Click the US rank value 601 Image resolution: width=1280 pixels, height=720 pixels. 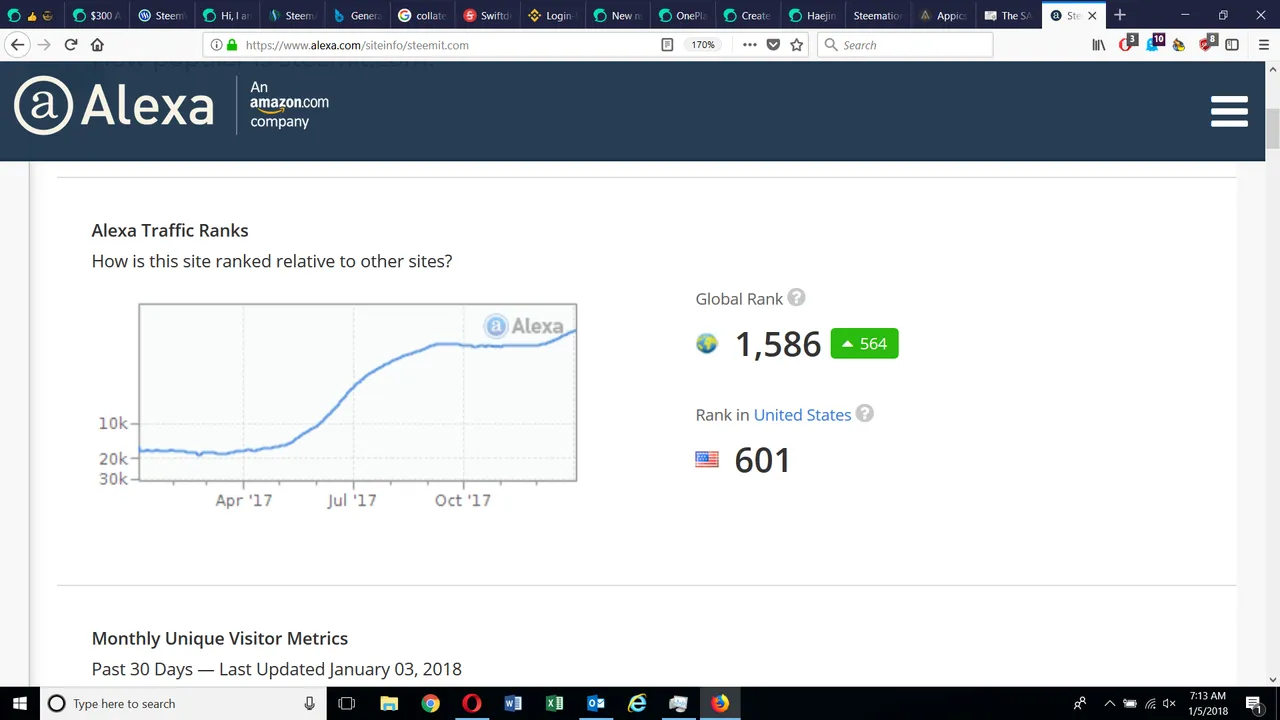click(762, 460)
